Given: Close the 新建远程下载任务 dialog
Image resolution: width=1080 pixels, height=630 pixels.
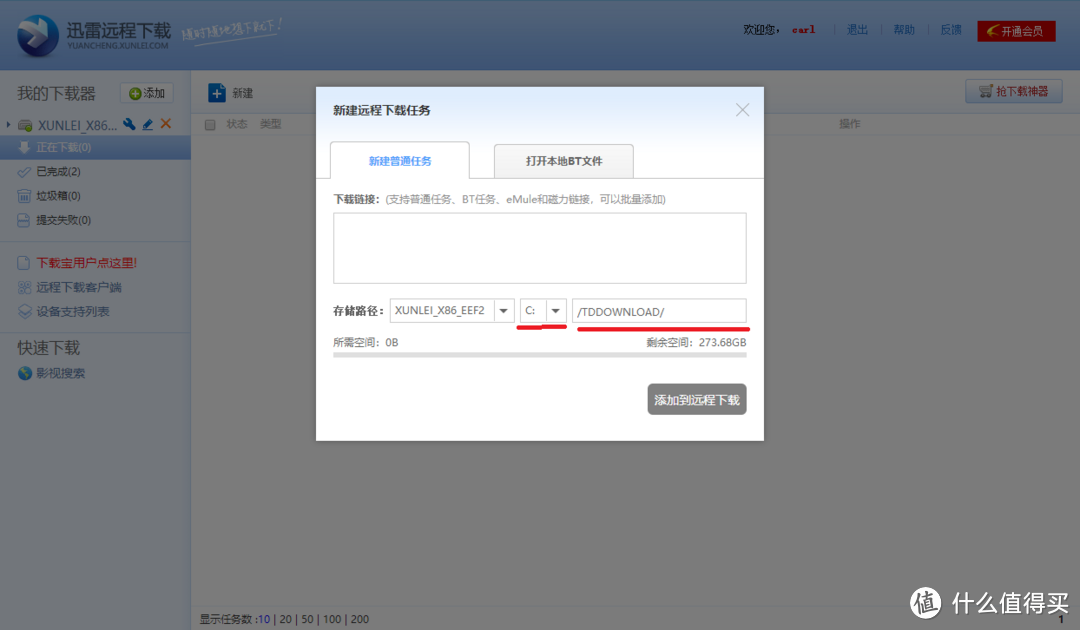Looking at the screenshot, I should tap(742, 110).
